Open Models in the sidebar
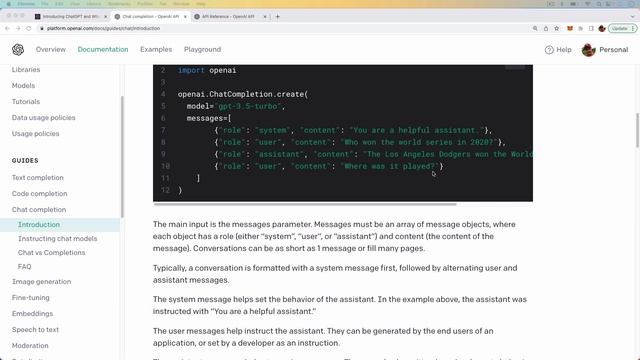 click(x=23, y=86)
